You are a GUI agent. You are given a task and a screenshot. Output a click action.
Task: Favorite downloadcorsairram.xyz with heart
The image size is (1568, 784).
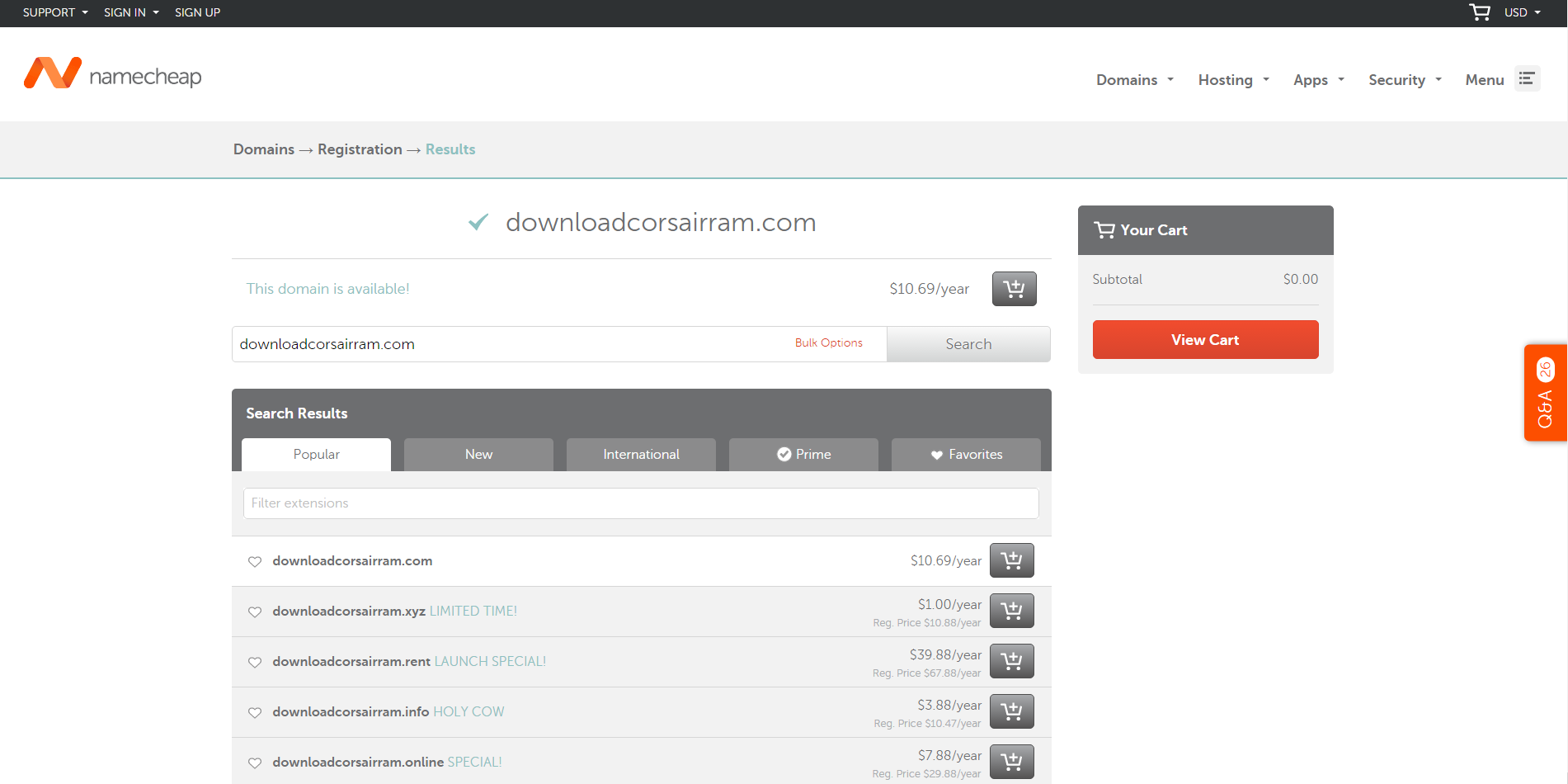pos(255,612)
